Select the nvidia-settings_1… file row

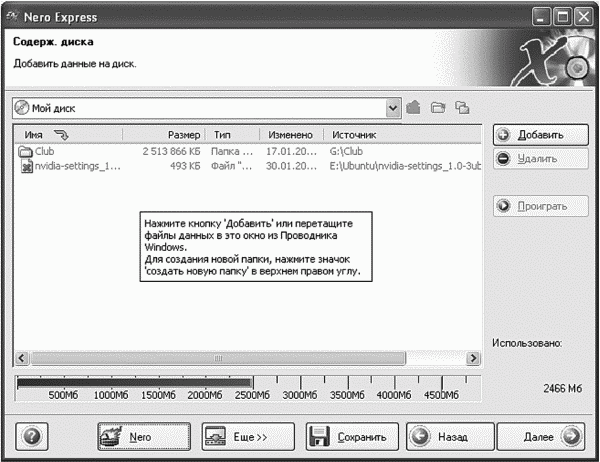(x=248, y=166)
